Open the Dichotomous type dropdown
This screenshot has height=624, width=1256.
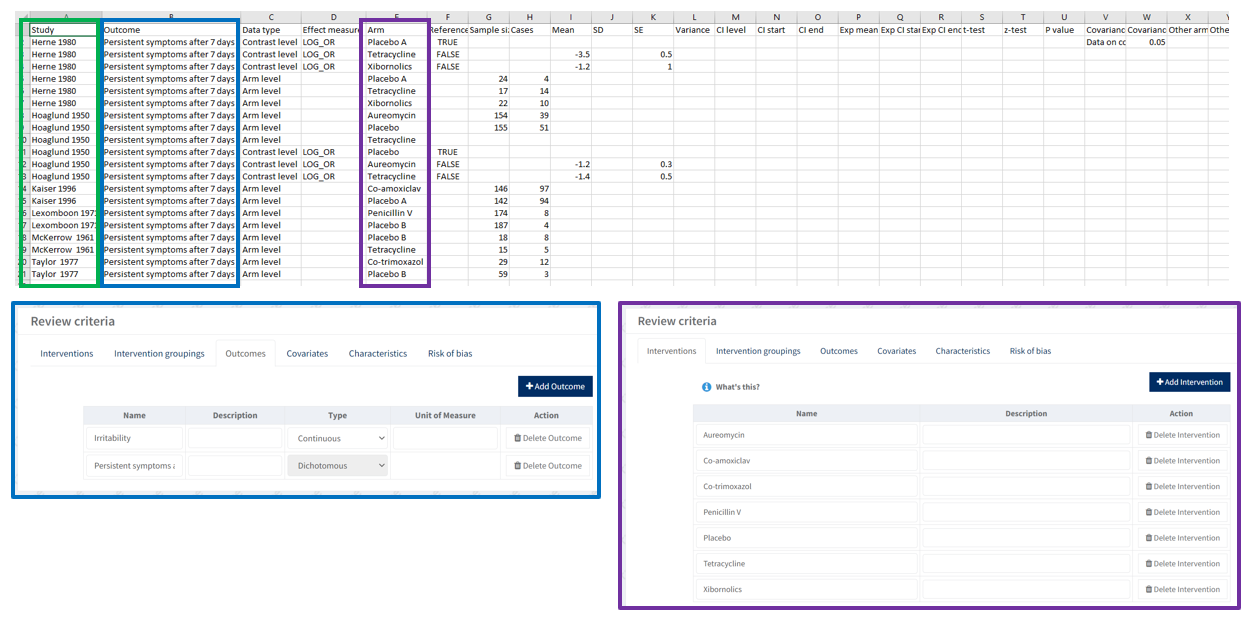339,465
